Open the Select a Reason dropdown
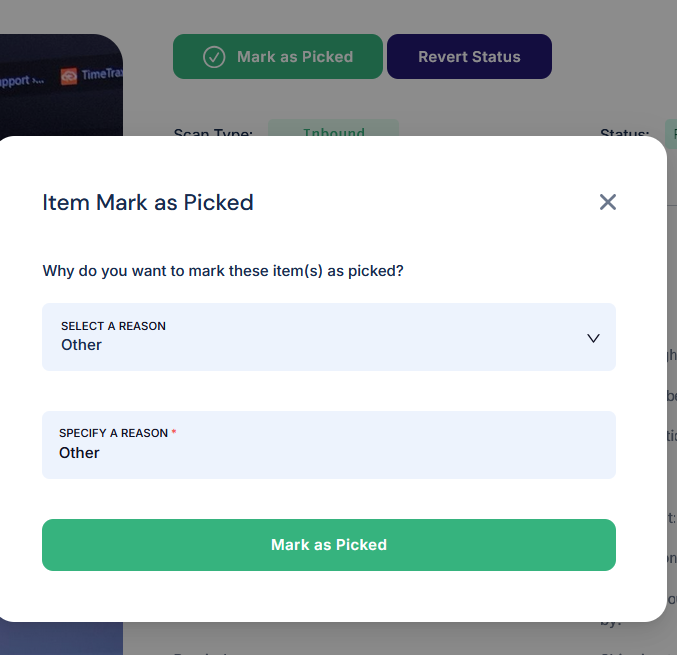This screenshot has height=655, width=677. coord(329,337)
